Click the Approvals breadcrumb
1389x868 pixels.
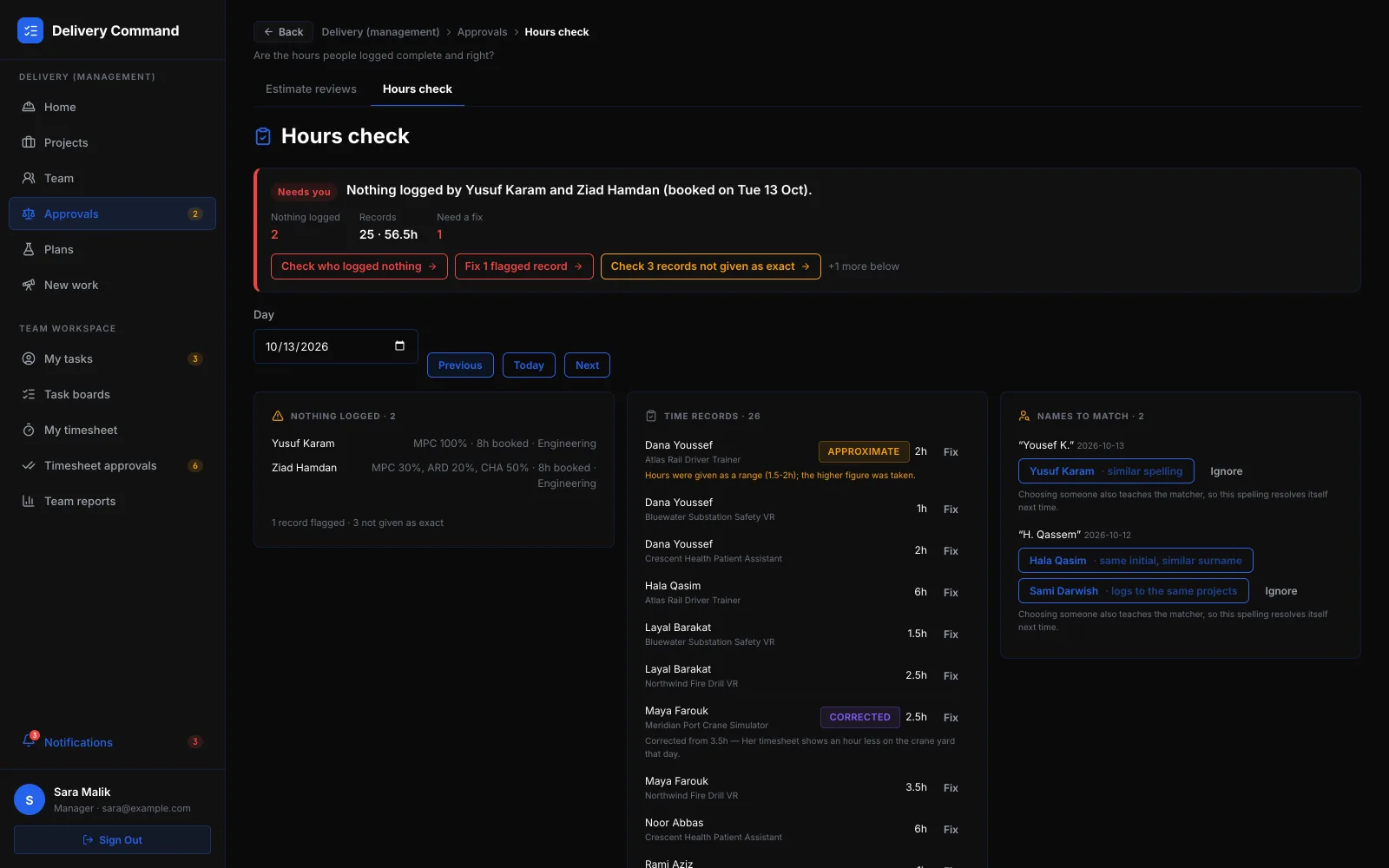482,32
